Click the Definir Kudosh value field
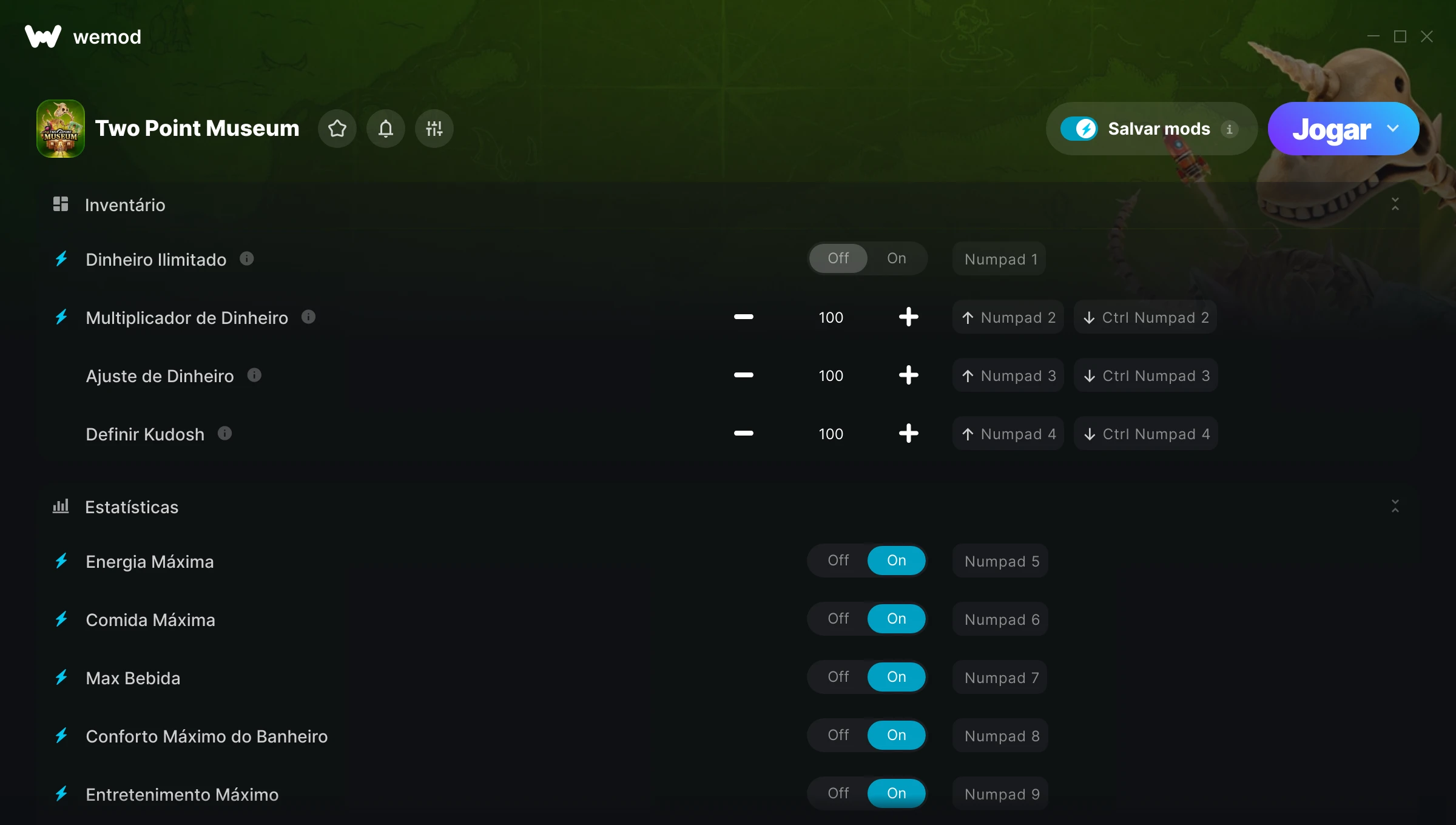The width and height of the screenshot is (1456, 825). (831, 434)
